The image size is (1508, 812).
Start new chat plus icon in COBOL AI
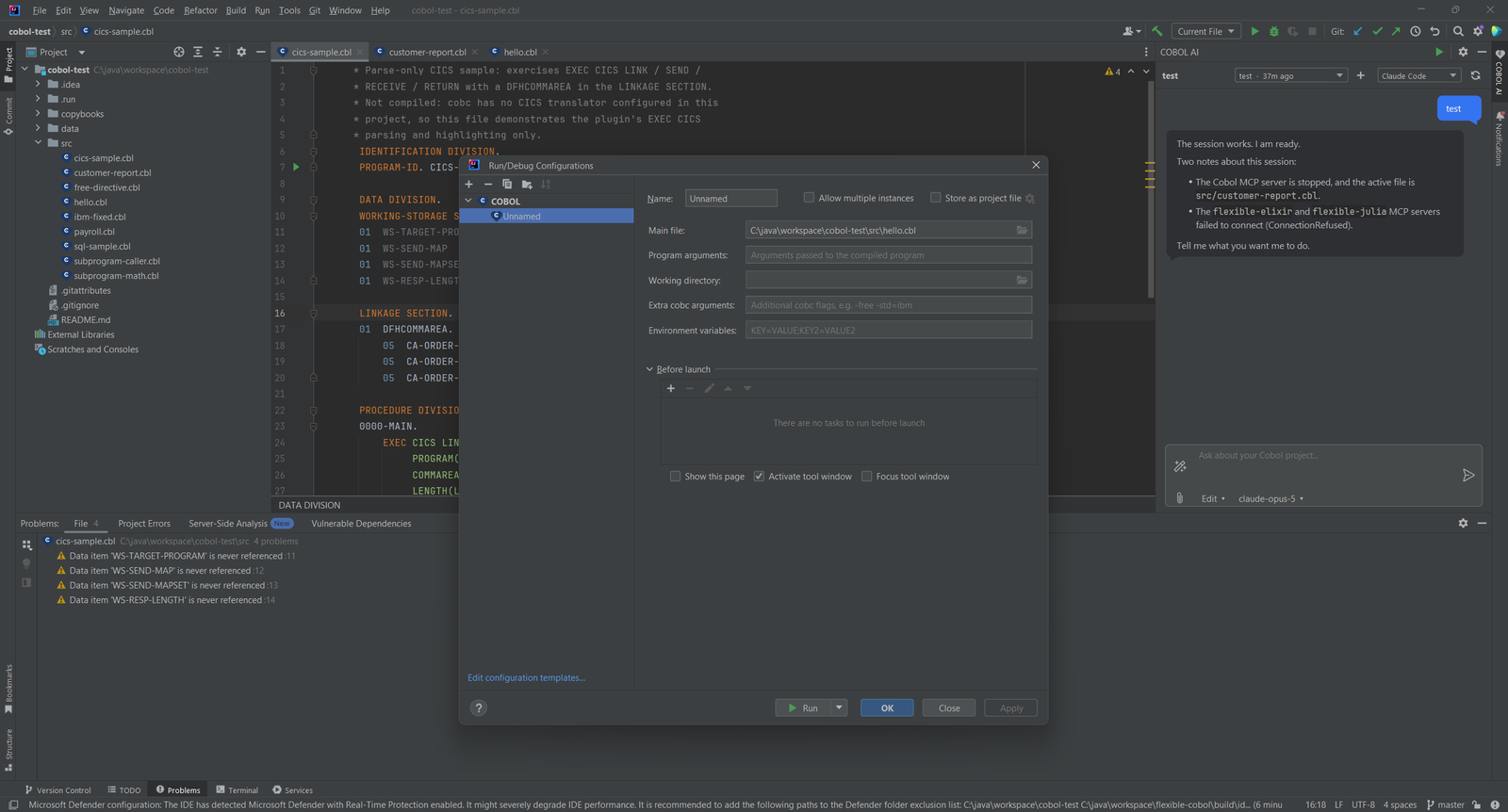tap(1360, 75)
